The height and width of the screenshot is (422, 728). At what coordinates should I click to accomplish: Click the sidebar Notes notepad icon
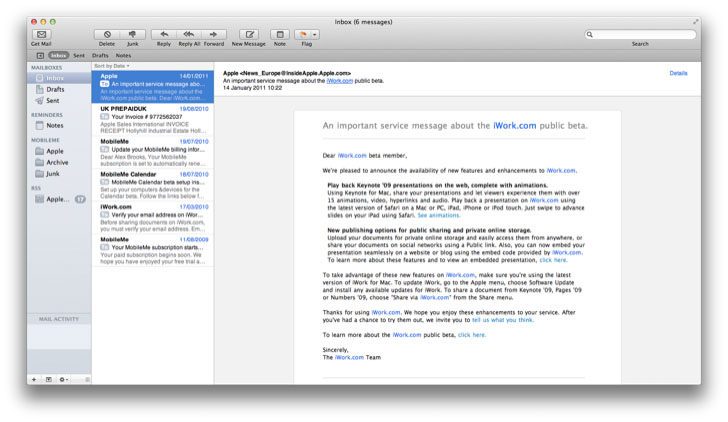pos(40,125)
